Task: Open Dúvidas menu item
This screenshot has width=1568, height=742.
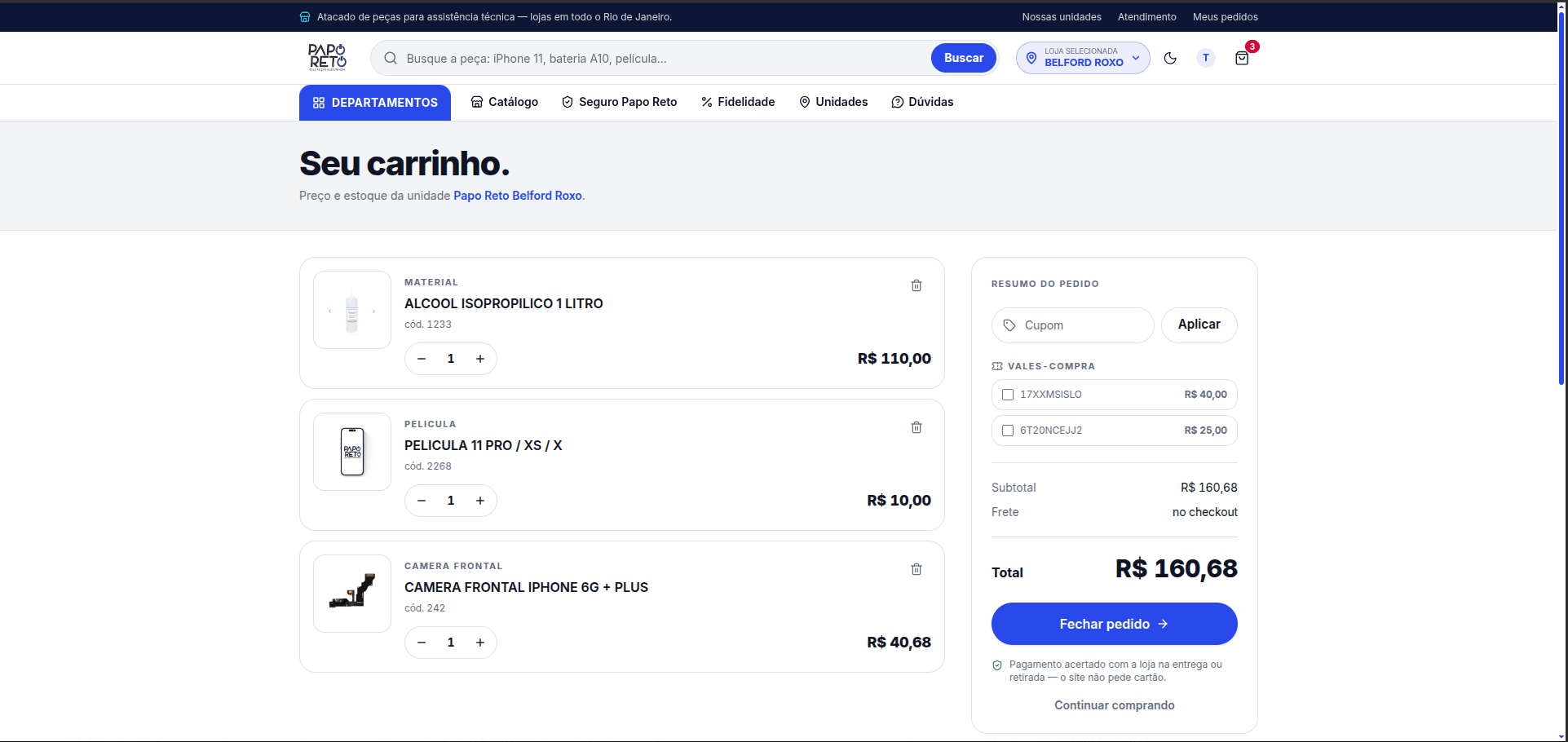Action: point(922,102)
